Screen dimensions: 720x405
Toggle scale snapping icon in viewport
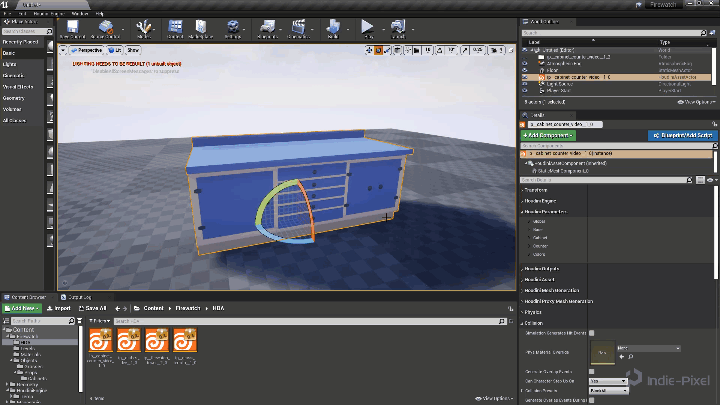point(465,50)
